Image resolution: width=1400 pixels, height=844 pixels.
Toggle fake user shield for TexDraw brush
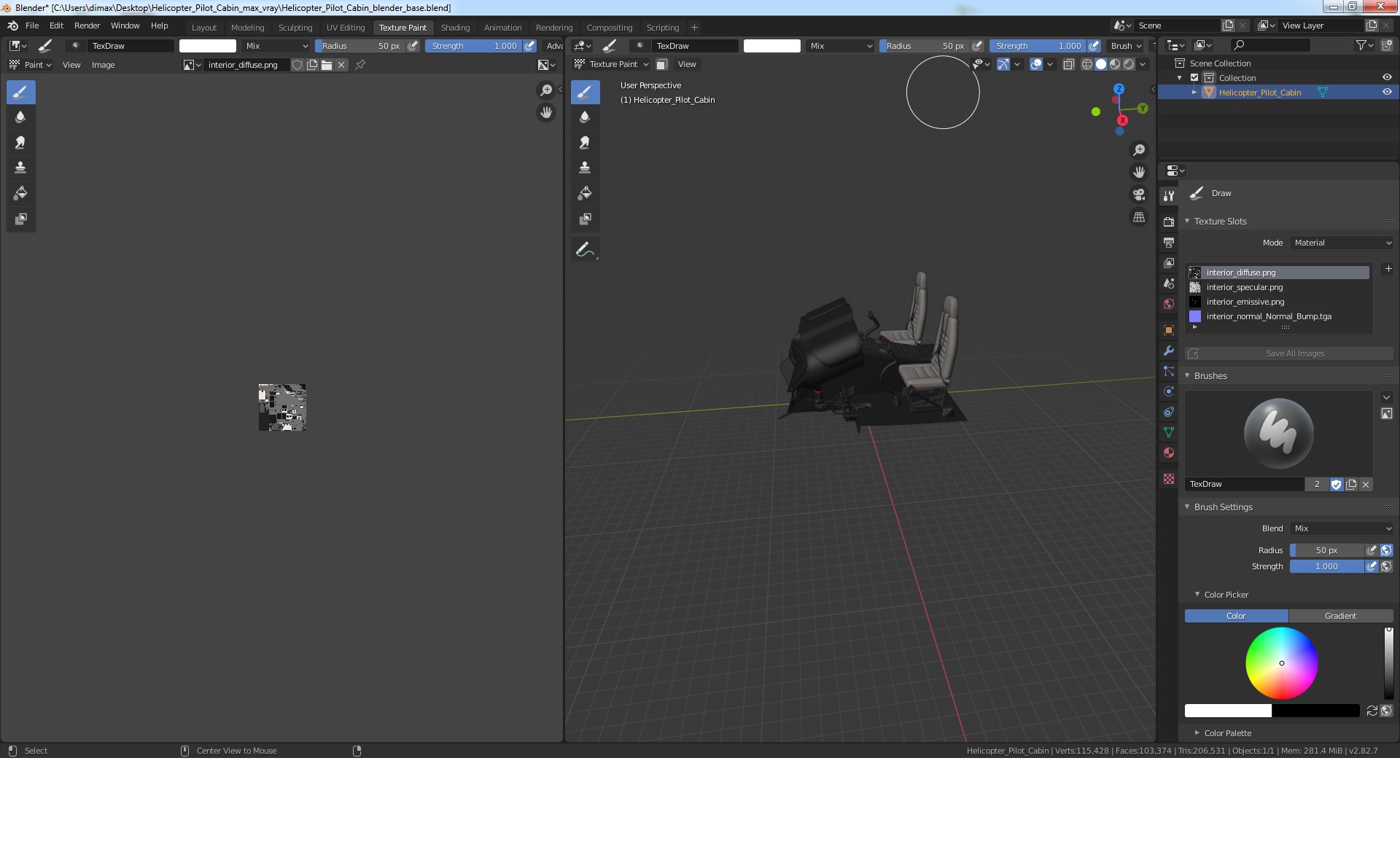1336,484
